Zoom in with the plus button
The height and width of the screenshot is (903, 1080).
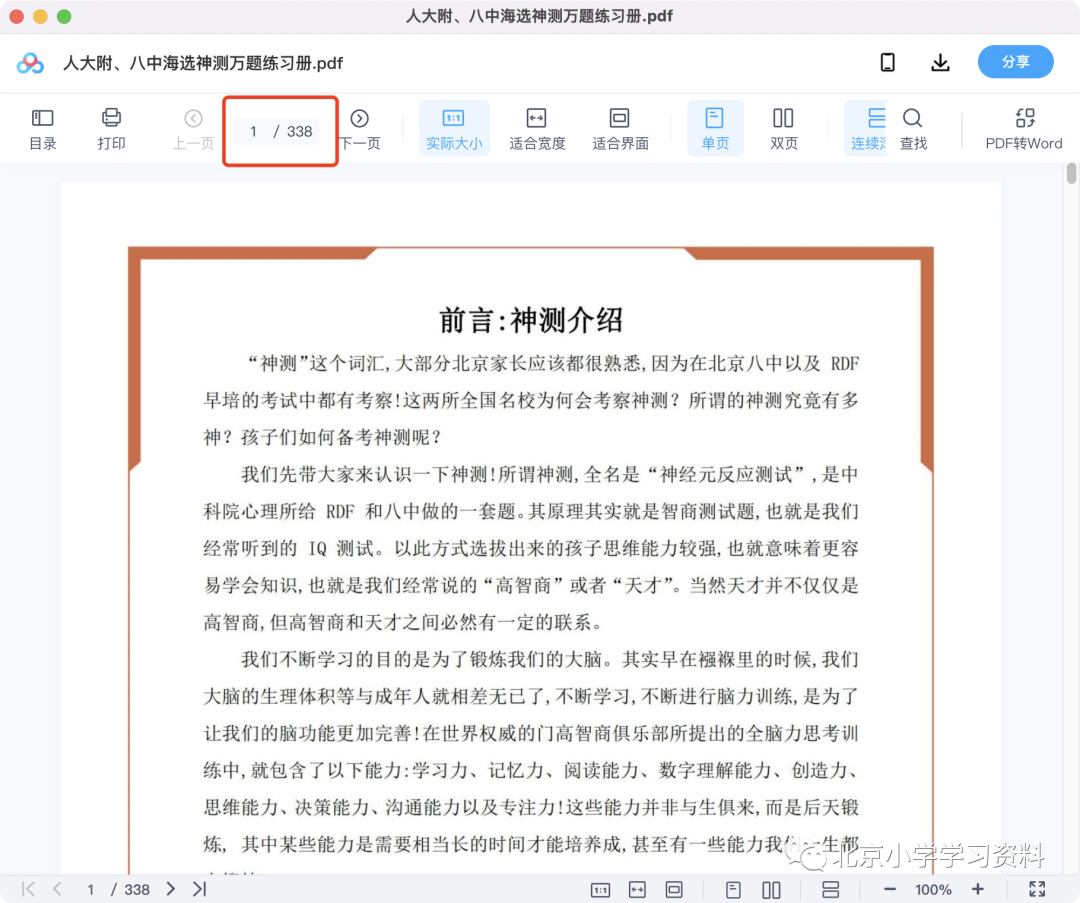pyautogui.click(x=977, y=889)
